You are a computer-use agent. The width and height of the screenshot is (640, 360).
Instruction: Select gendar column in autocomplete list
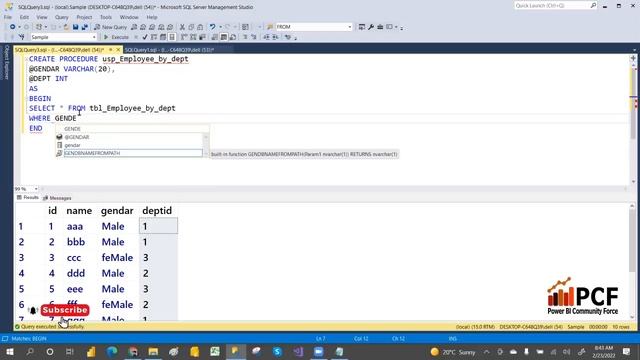73,145
